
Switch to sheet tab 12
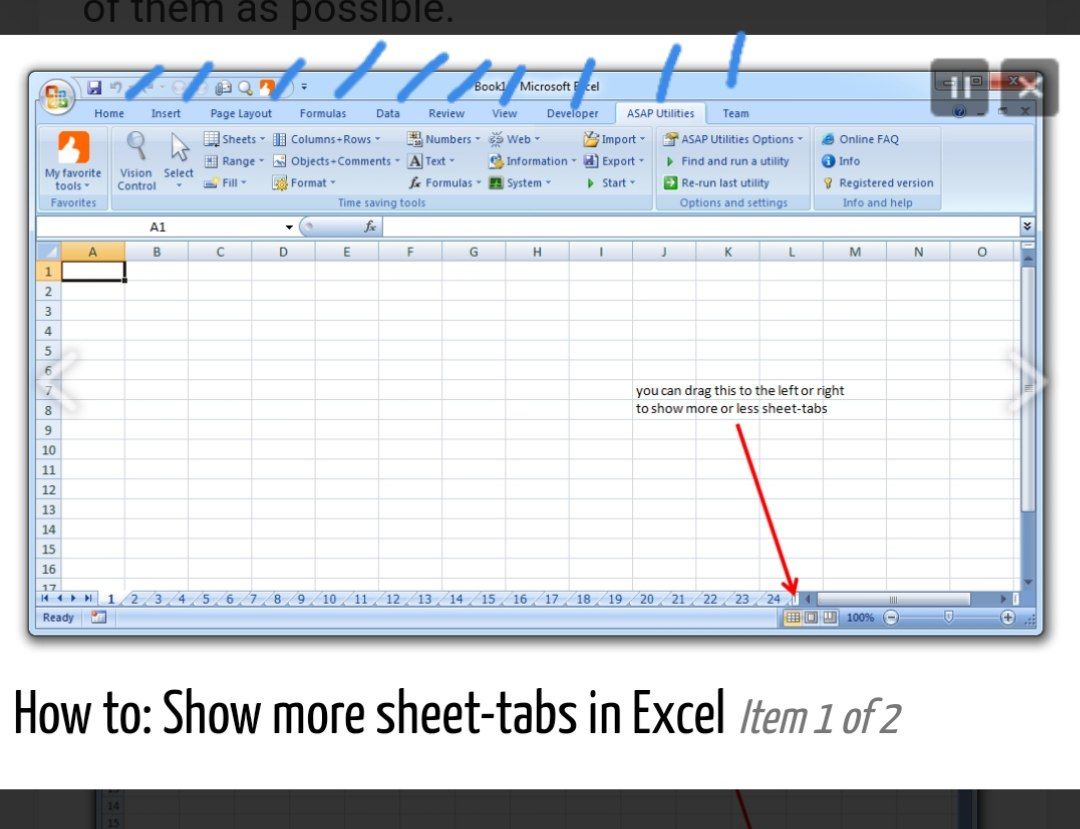393,600
